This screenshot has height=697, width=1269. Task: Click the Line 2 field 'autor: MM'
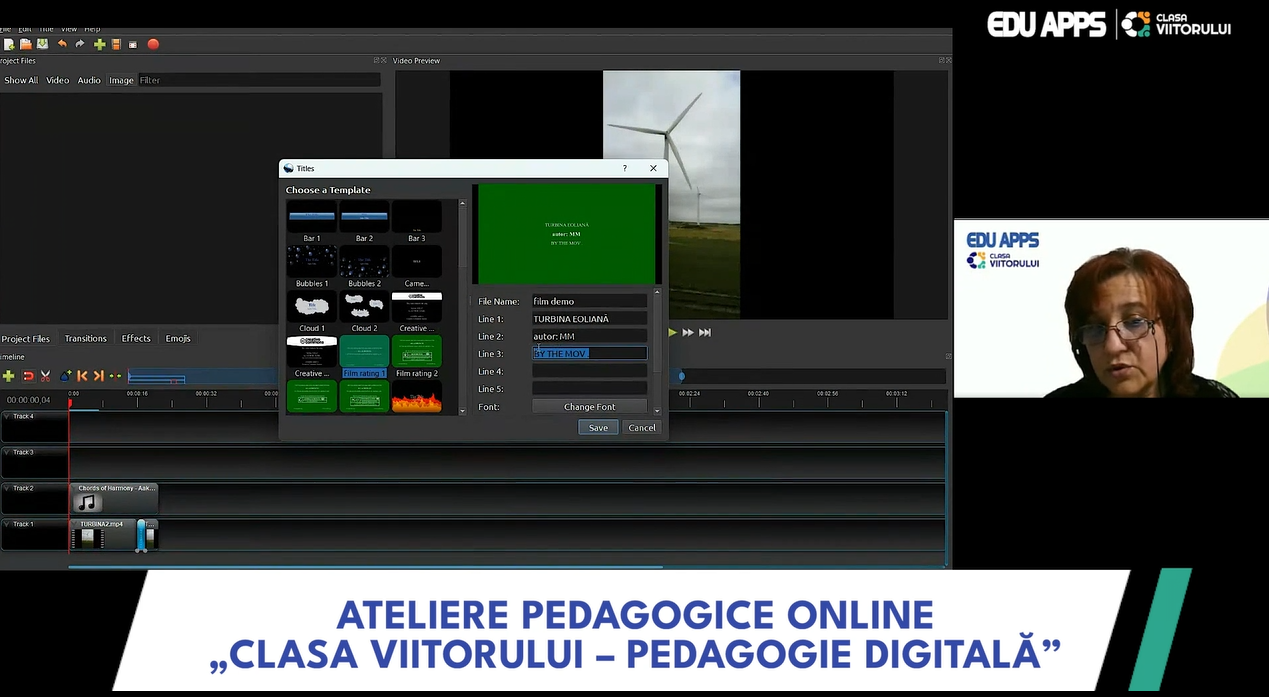[x=590, y=336]
